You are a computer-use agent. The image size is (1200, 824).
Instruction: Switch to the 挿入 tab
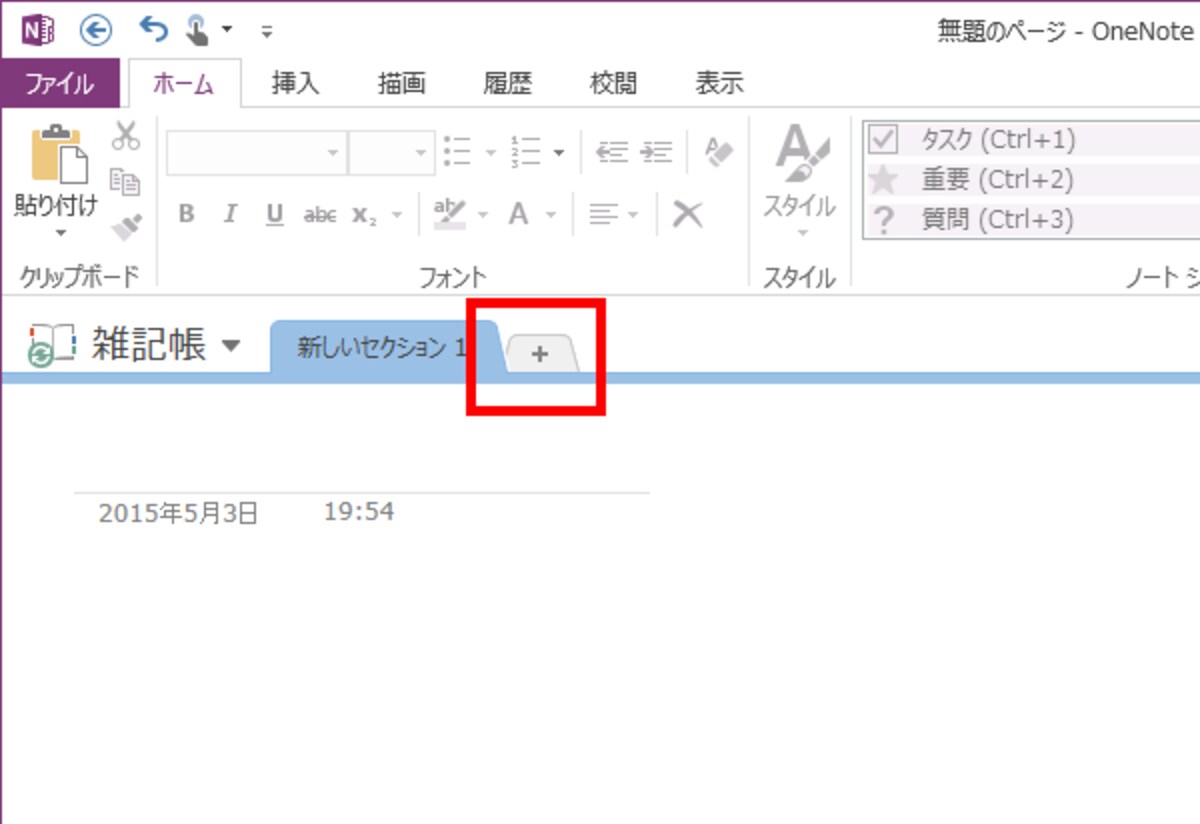tap(296, 84)
